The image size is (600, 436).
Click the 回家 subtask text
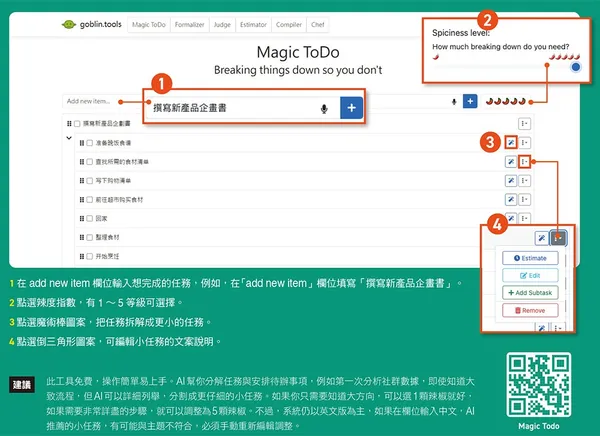pos(101,218)
